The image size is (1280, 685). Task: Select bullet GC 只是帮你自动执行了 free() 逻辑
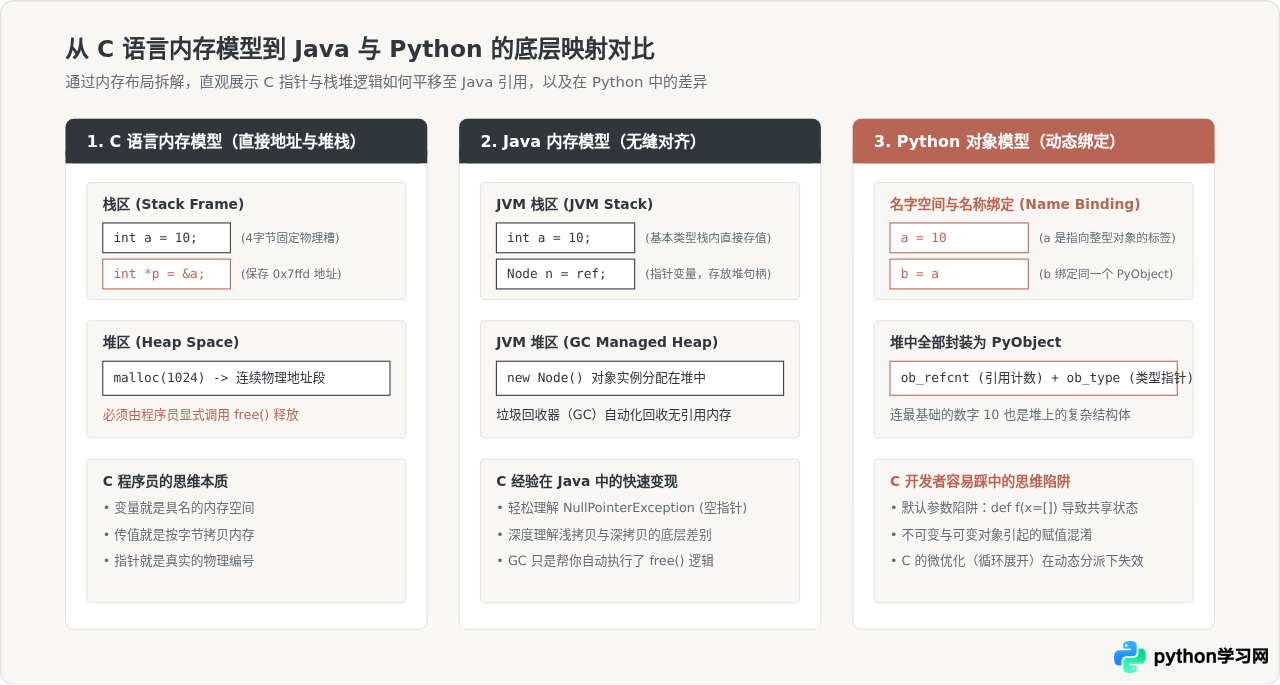(x=605, y=561)
